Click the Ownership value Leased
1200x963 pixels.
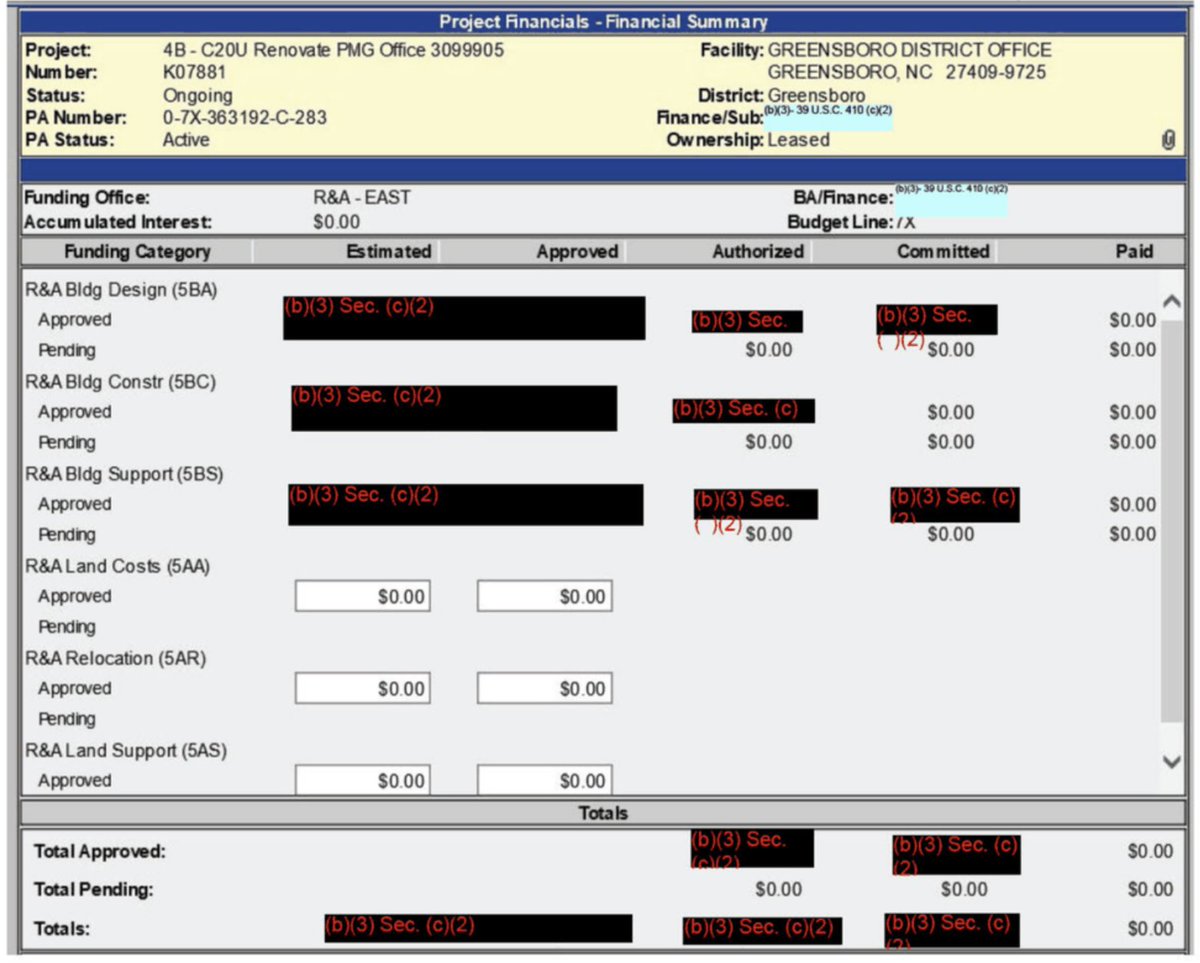click(x=798, y=140)
